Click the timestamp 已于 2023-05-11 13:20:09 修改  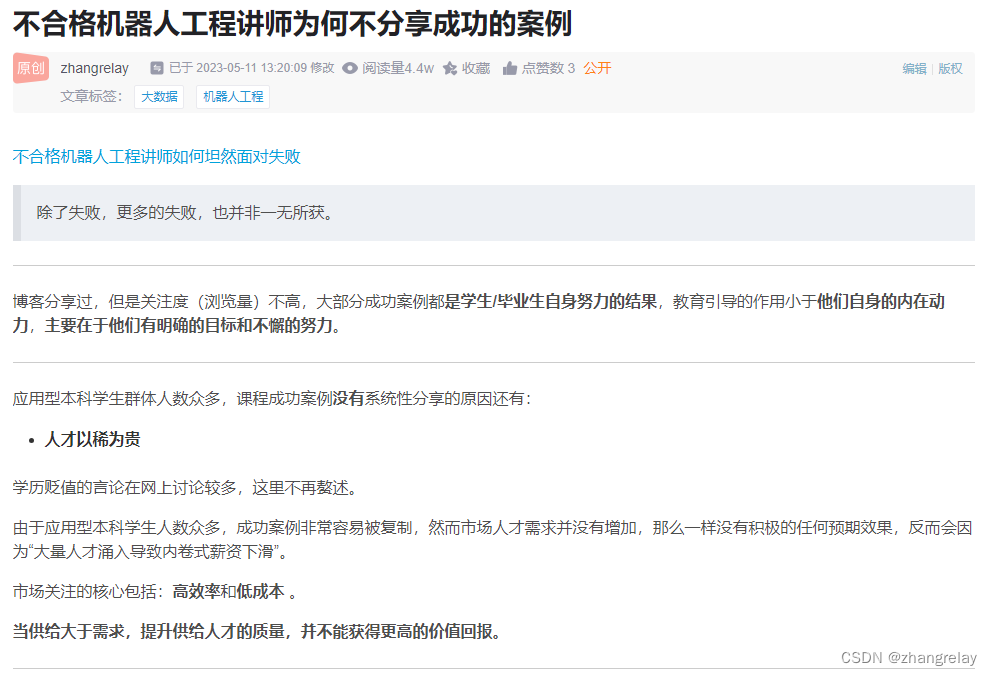pyautogui.click(x=251, y=68)
